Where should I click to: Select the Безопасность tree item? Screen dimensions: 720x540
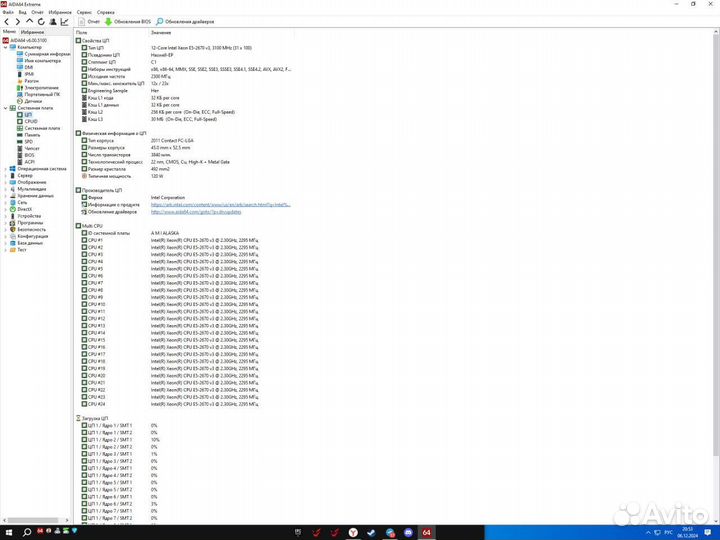coord(28,230)
